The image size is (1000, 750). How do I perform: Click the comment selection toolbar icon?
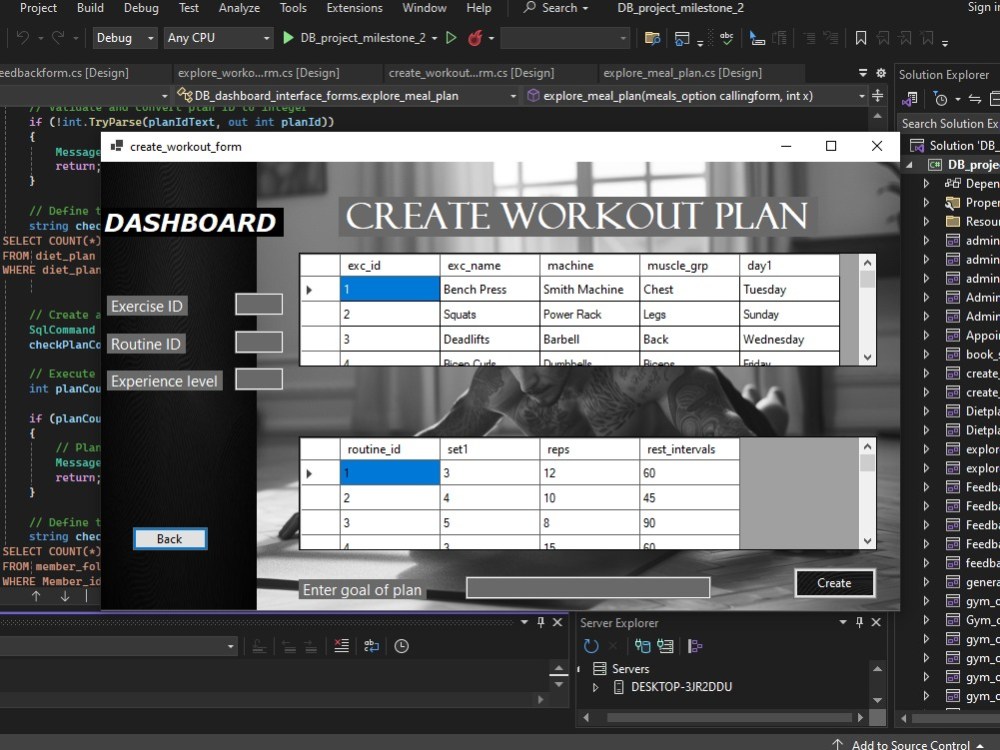756,38
